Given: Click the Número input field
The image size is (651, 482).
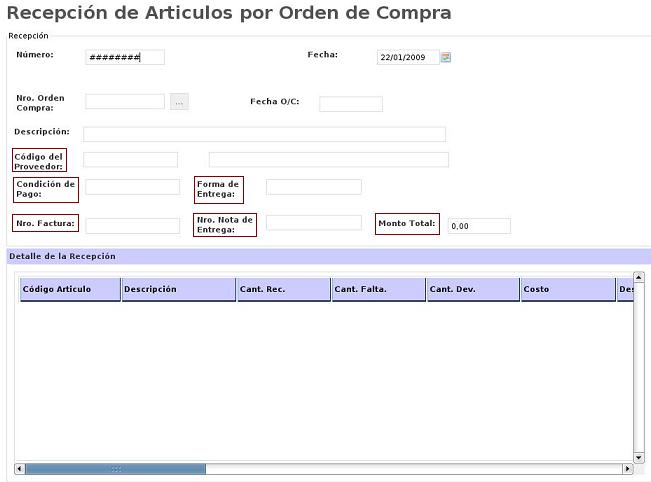Looking at the screenshot, I should [x=125, y=57].
